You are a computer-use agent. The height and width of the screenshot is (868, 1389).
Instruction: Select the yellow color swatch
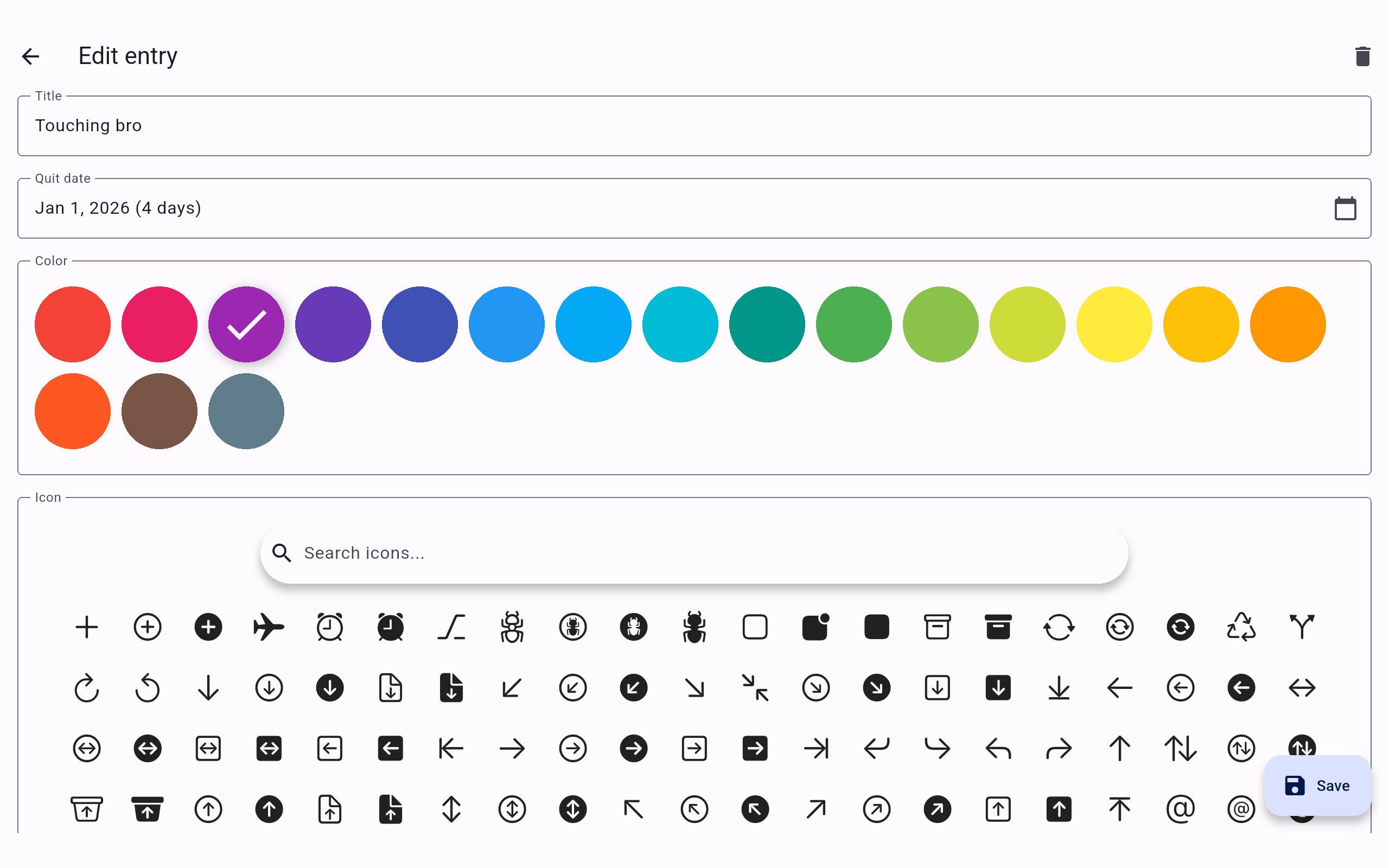click(1114, 324)
